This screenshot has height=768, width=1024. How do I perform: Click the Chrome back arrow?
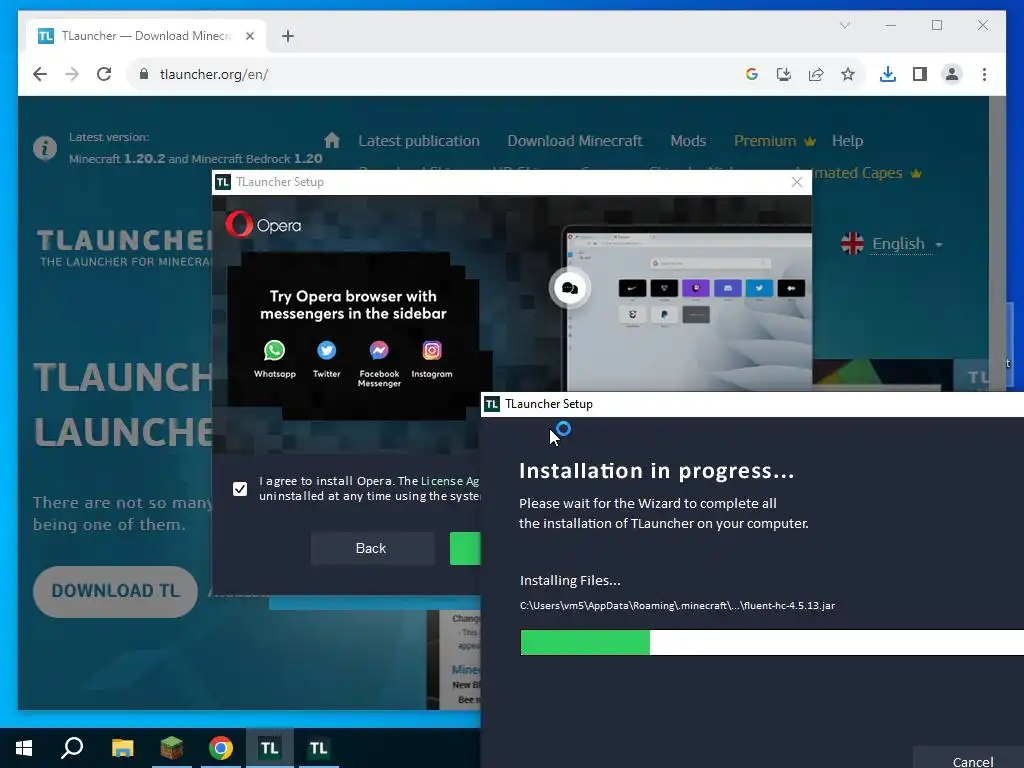(40, 74)
